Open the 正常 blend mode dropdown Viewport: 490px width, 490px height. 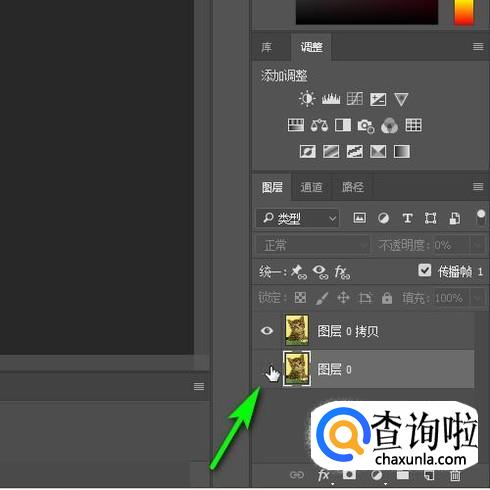click(x=313, y=246)
